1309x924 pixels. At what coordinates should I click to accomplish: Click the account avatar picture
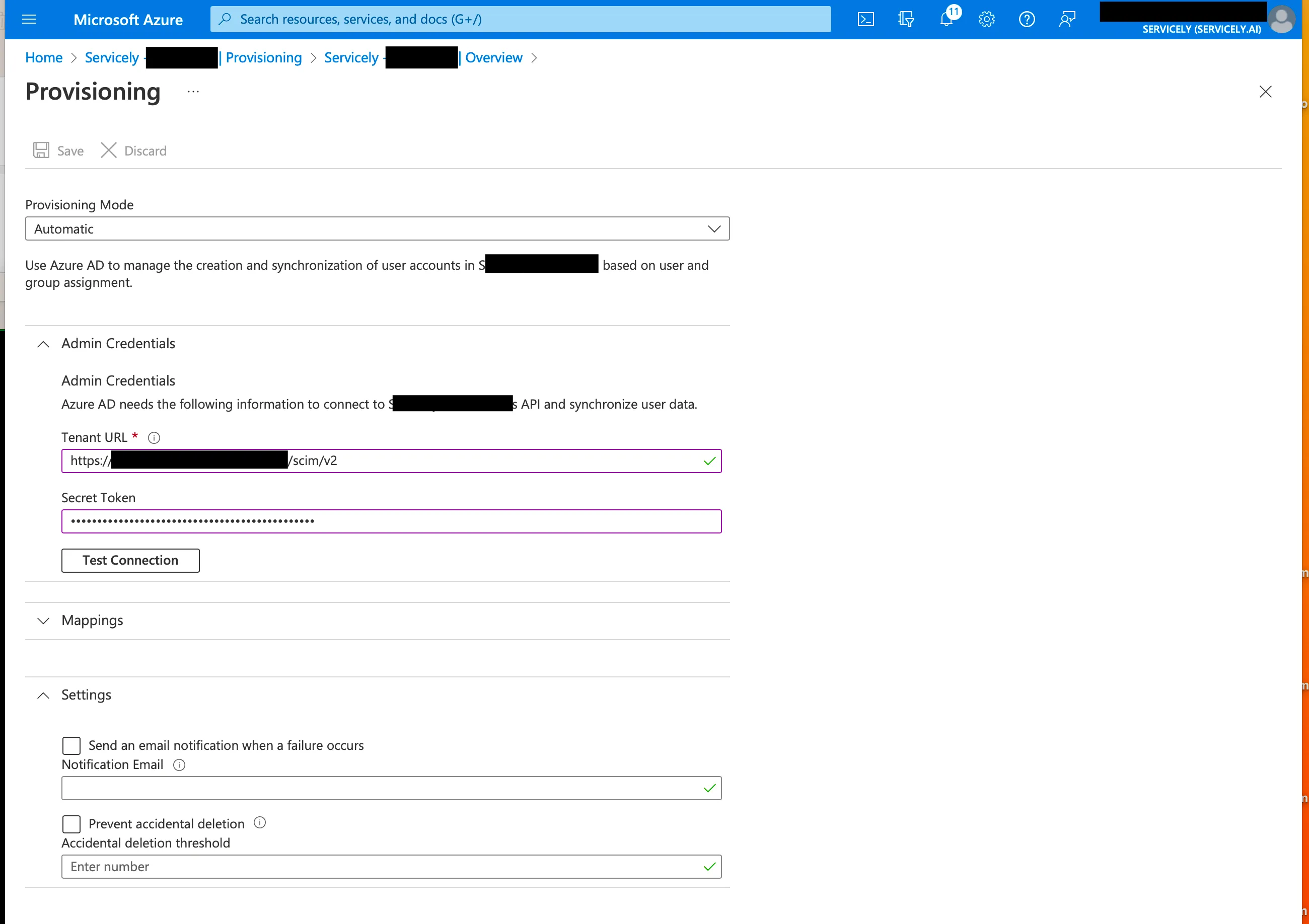coord(1282,20)
